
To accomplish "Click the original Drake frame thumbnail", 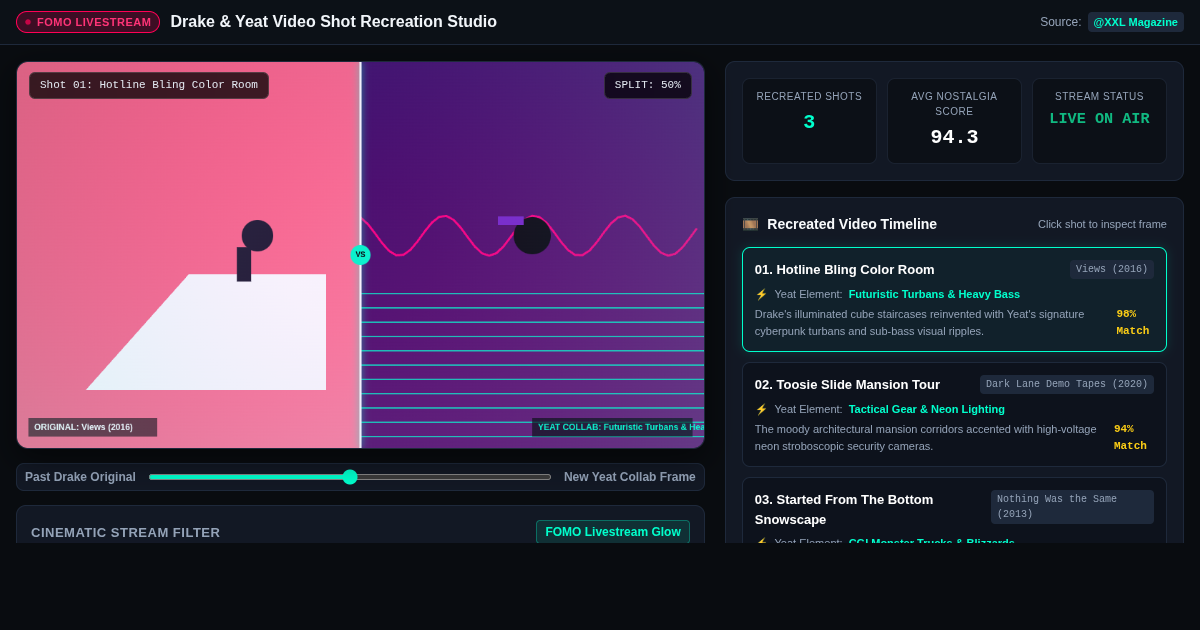I will (188, 255).
